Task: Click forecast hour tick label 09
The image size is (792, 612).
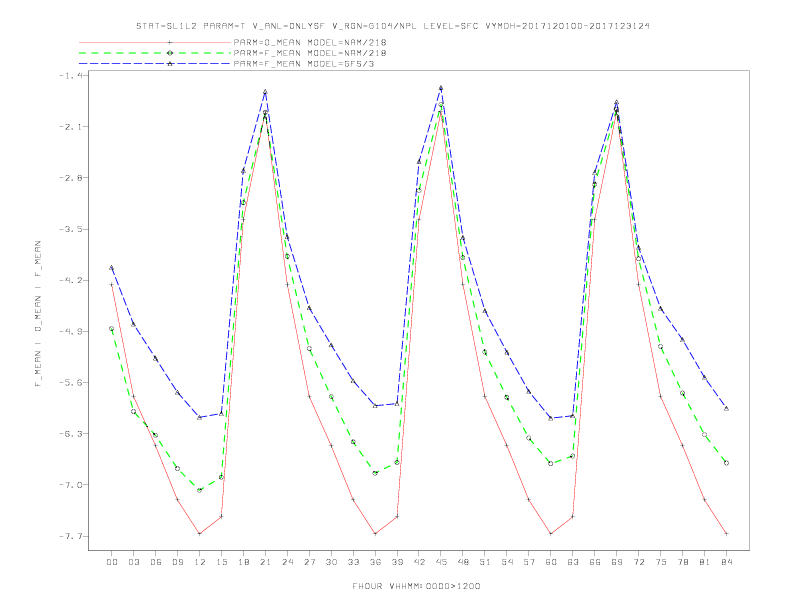Action: (178, 562)
